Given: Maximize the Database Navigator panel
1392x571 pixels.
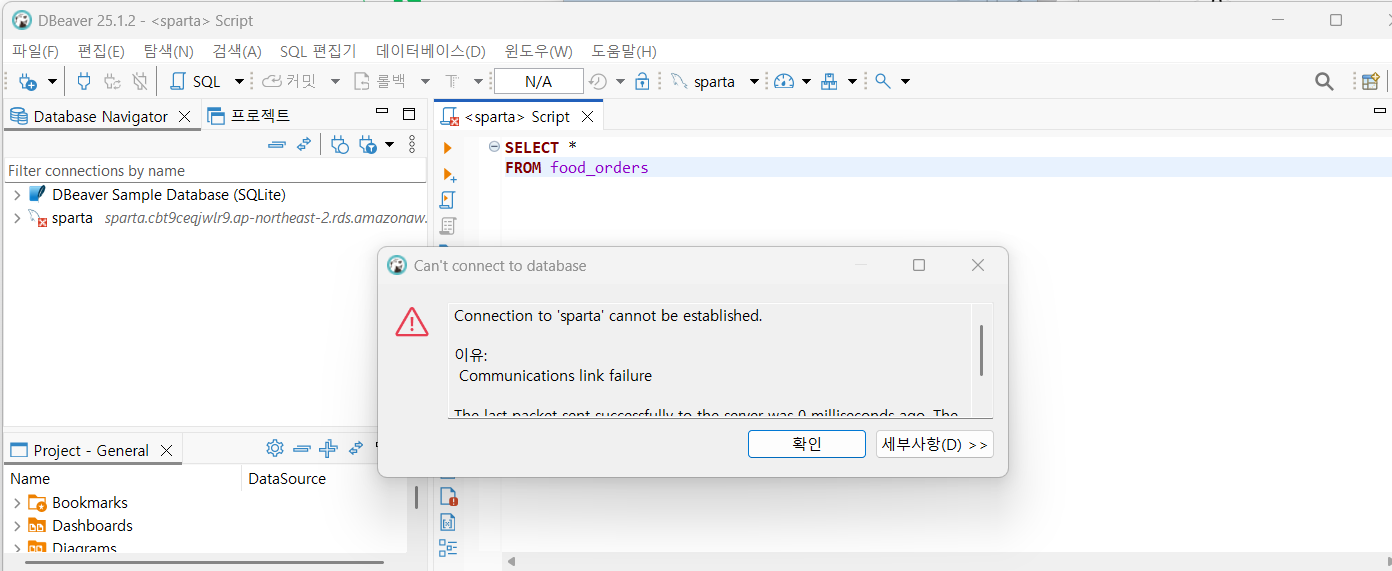Looking at the screenshot, I should (x=408, y=114).
